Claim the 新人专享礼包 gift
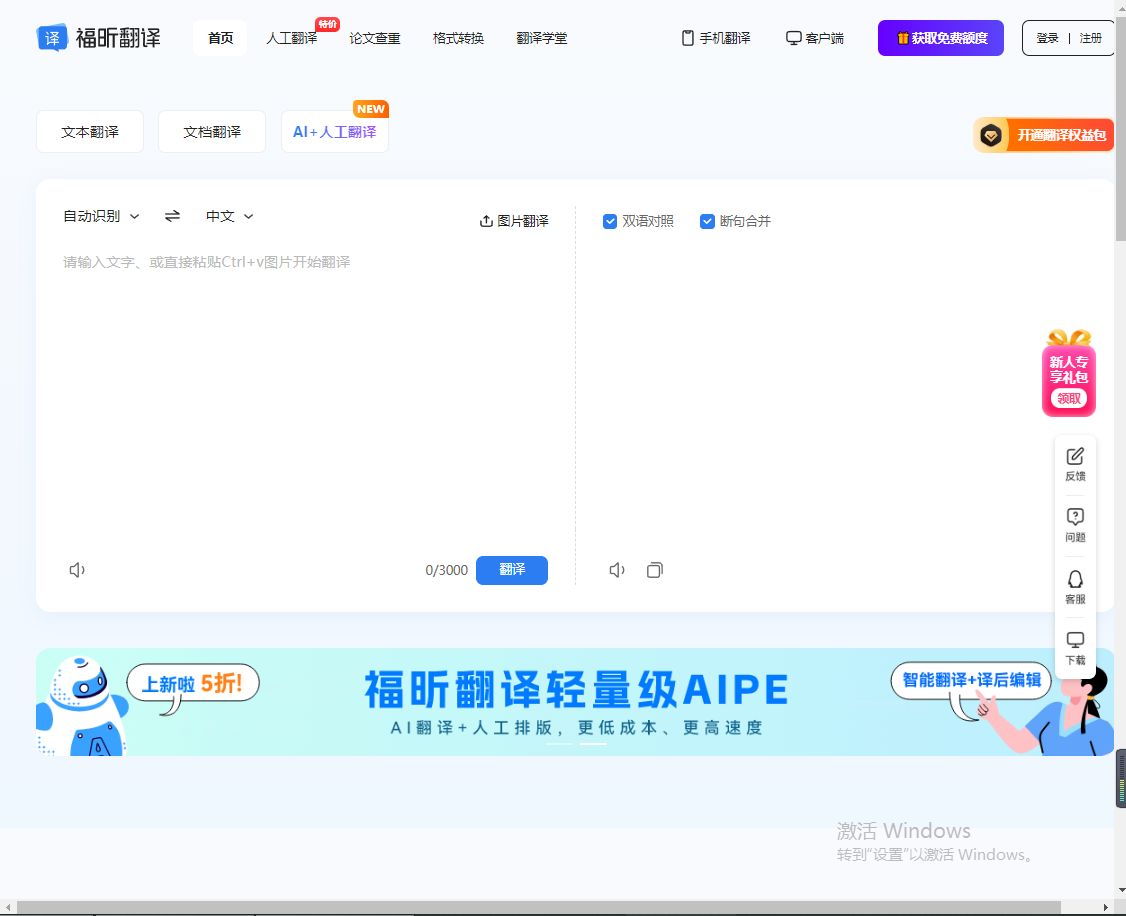The image size is (1126, 916). [x=1069, y=373]
